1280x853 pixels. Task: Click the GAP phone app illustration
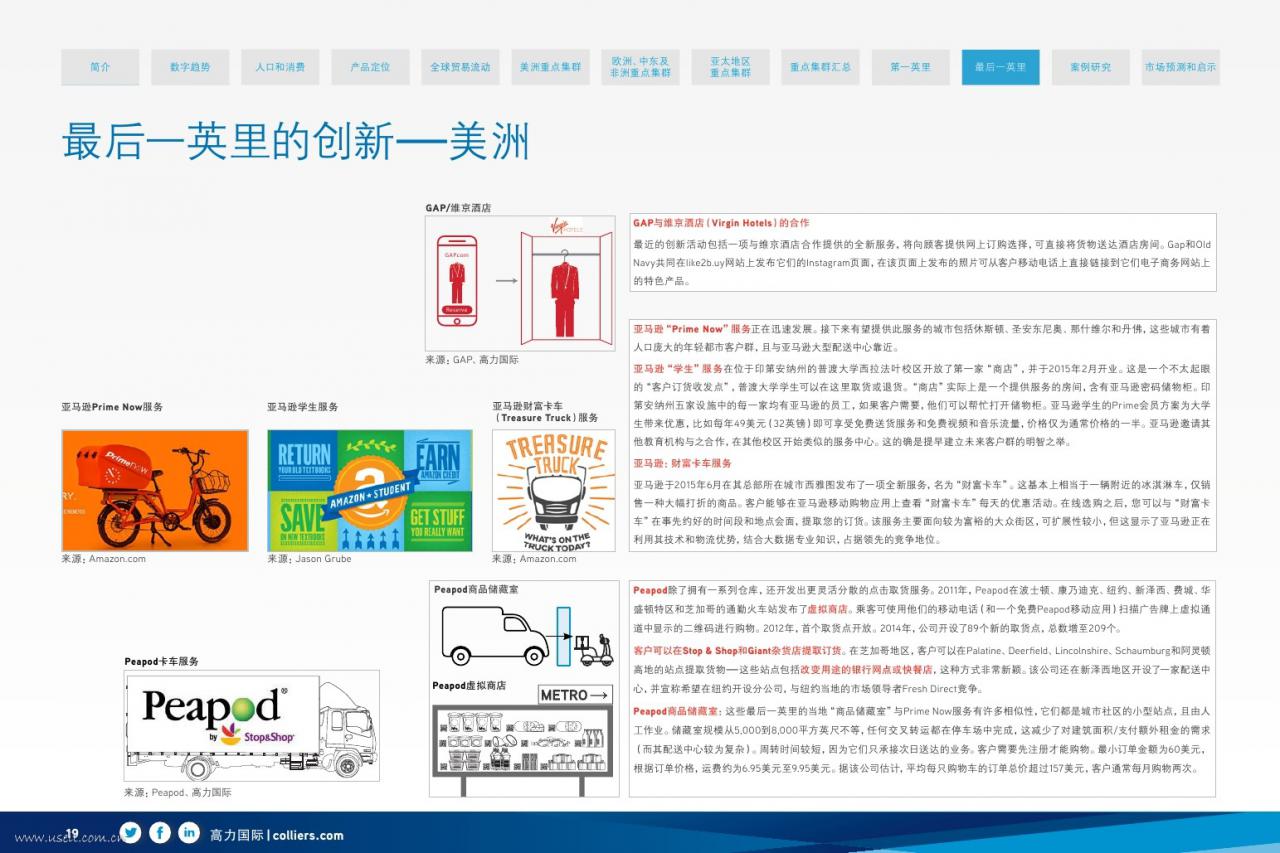457,280
